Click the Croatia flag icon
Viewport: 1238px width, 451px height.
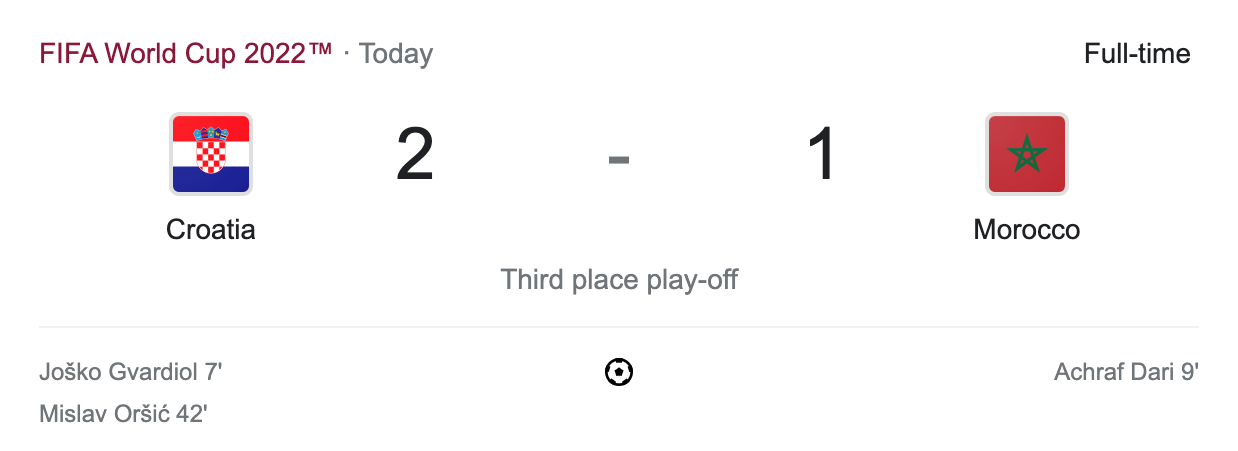[x=210, y=153]
